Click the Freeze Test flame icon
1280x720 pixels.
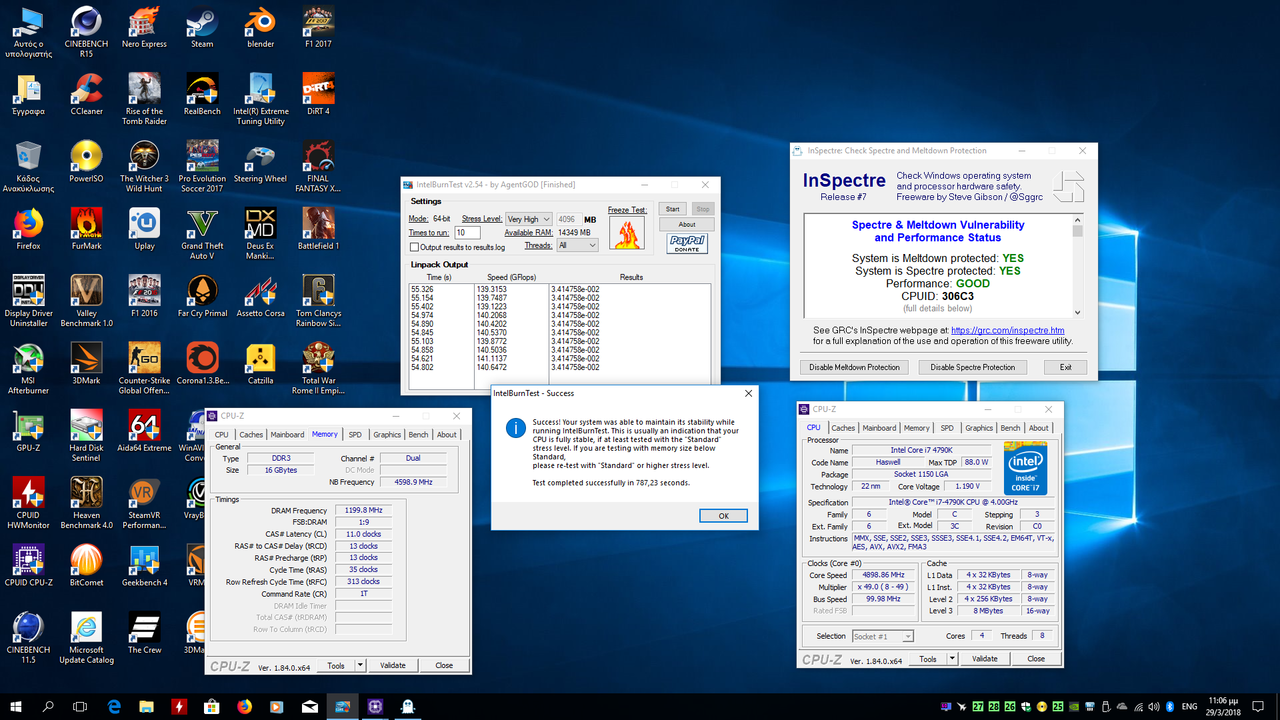pyautogui.click(x=627, y=233)
